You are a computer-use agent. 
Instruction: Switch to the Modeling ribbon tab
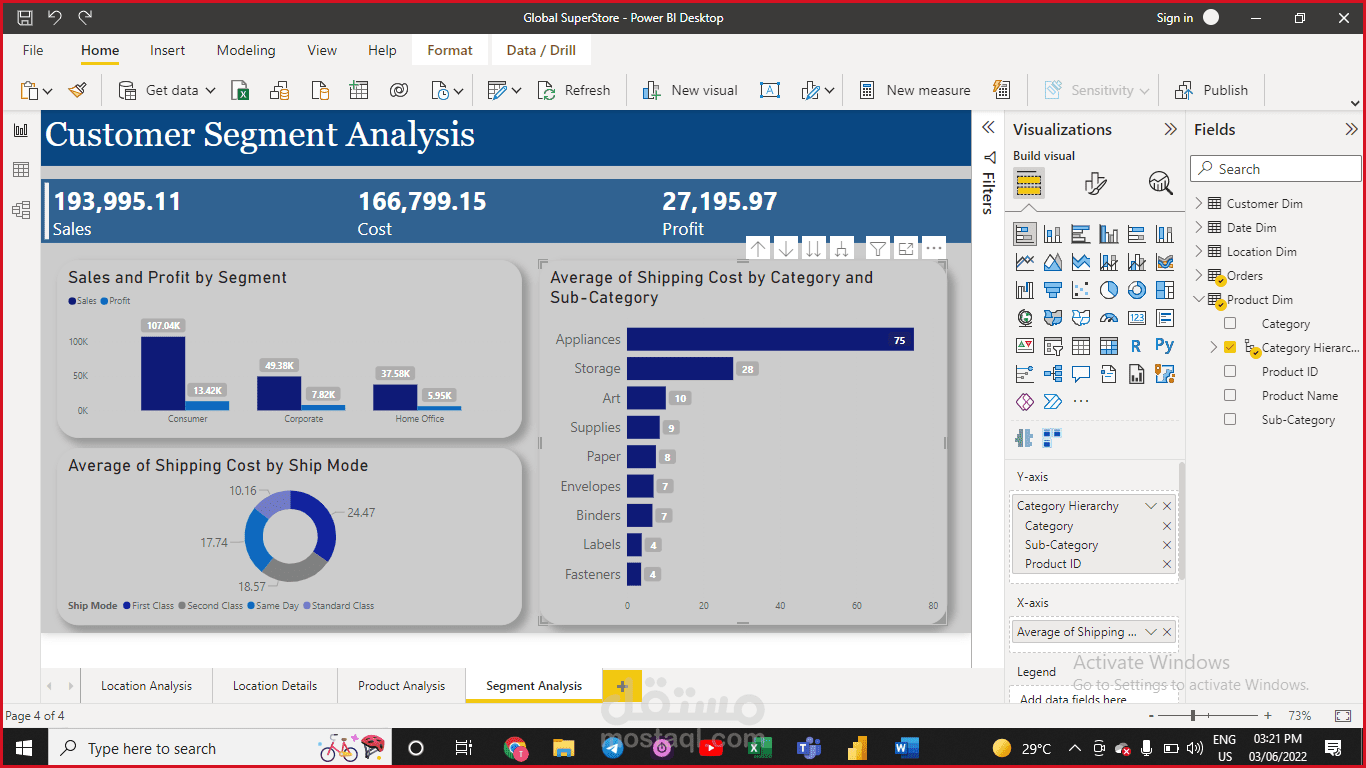[x=246, y=50]
